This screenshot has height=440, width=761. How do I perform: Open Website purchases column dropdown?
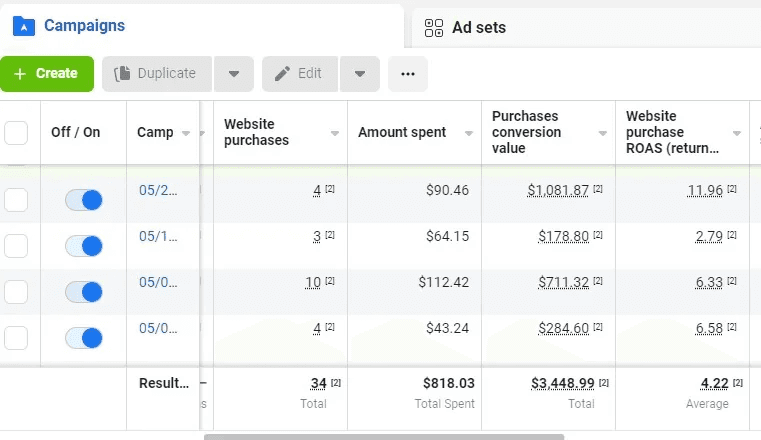click(335, 133)
